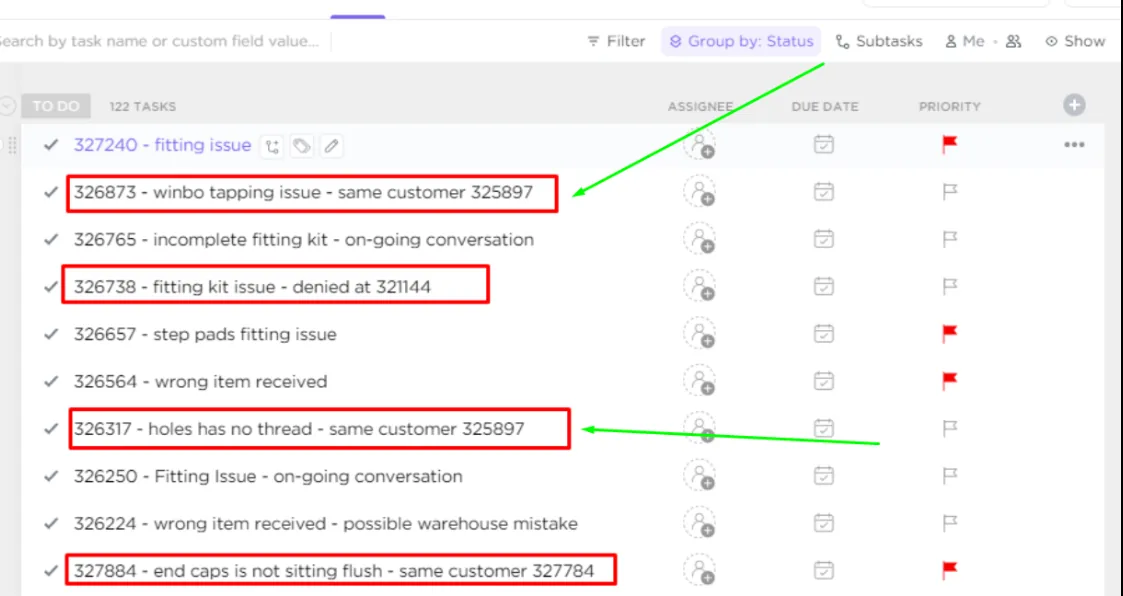This screenshot has height=596, width=1123.
Task: Open more options ellipsis for task 327240
Action: pos(1074,145)
